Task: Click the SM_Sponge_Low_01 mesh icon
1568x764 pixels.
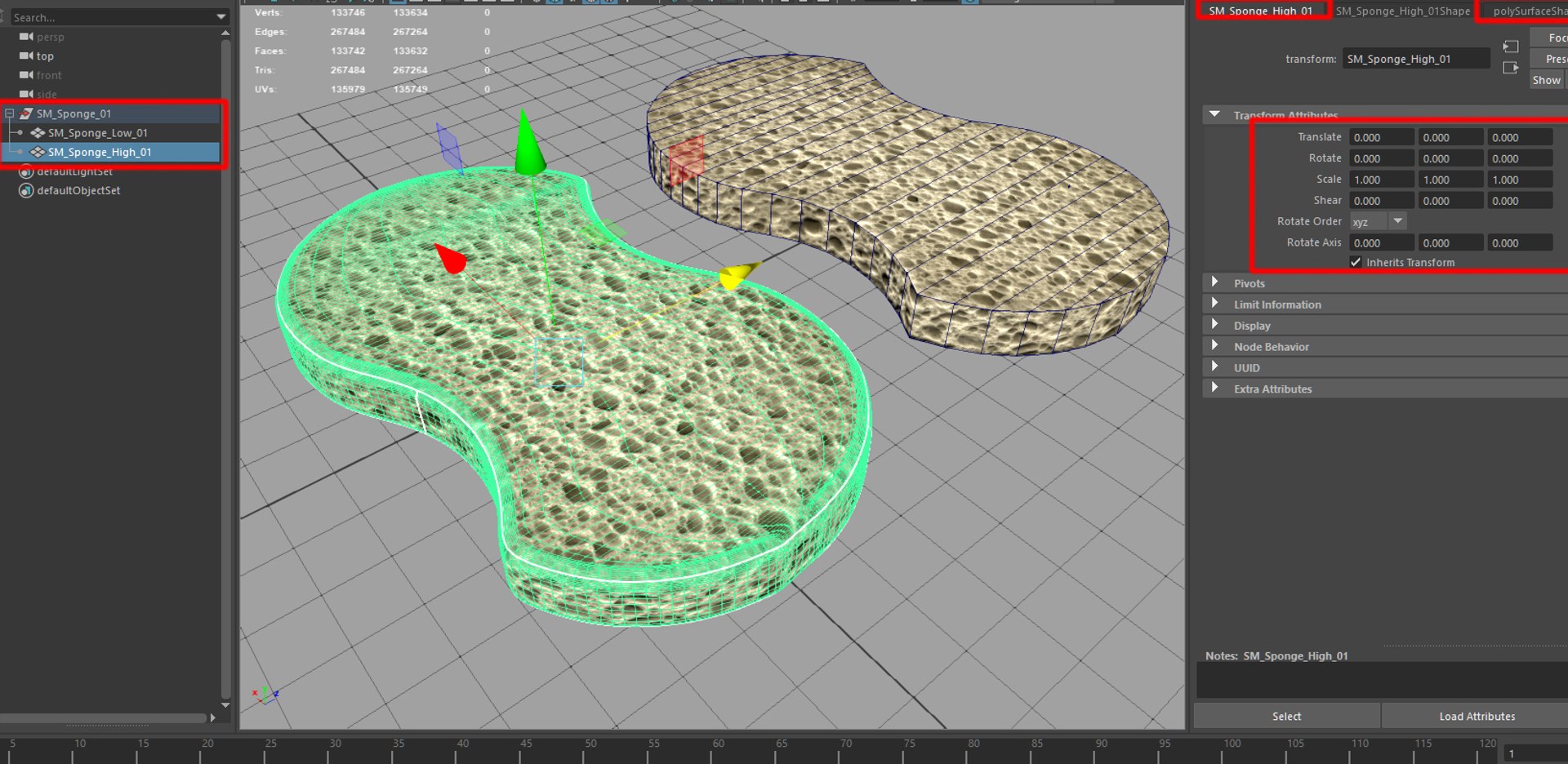Action: click(x=38, y=133)
